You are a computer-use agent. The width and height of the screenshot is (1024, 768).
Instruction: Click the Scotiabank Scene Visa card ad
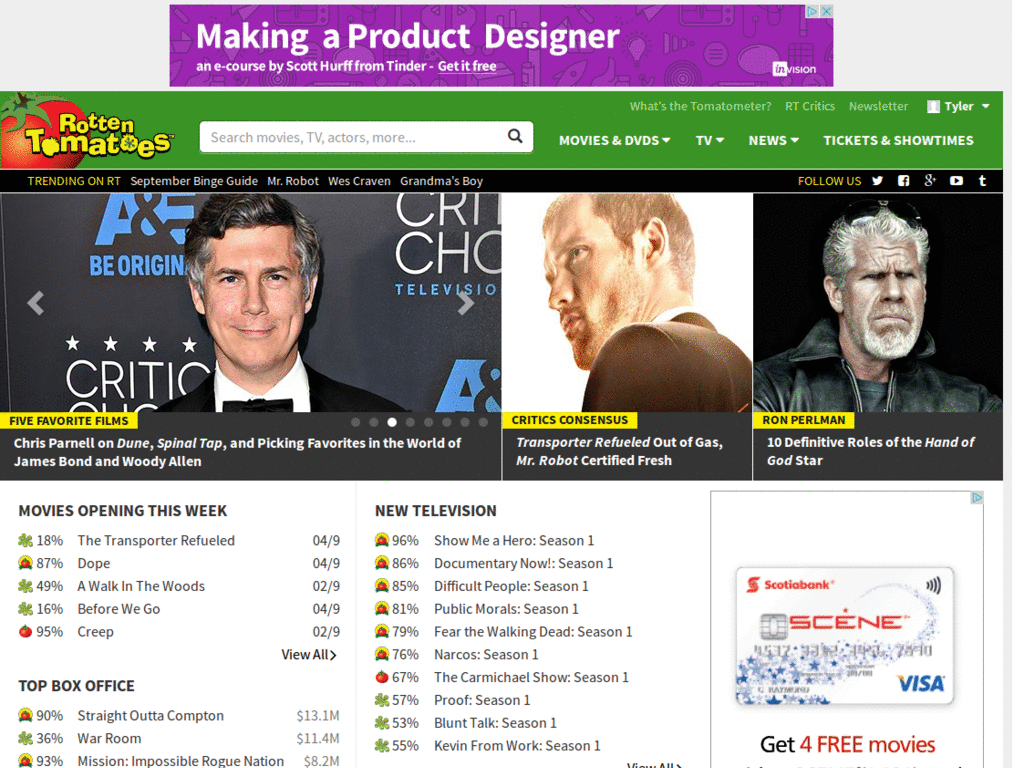tap(844, 636)
